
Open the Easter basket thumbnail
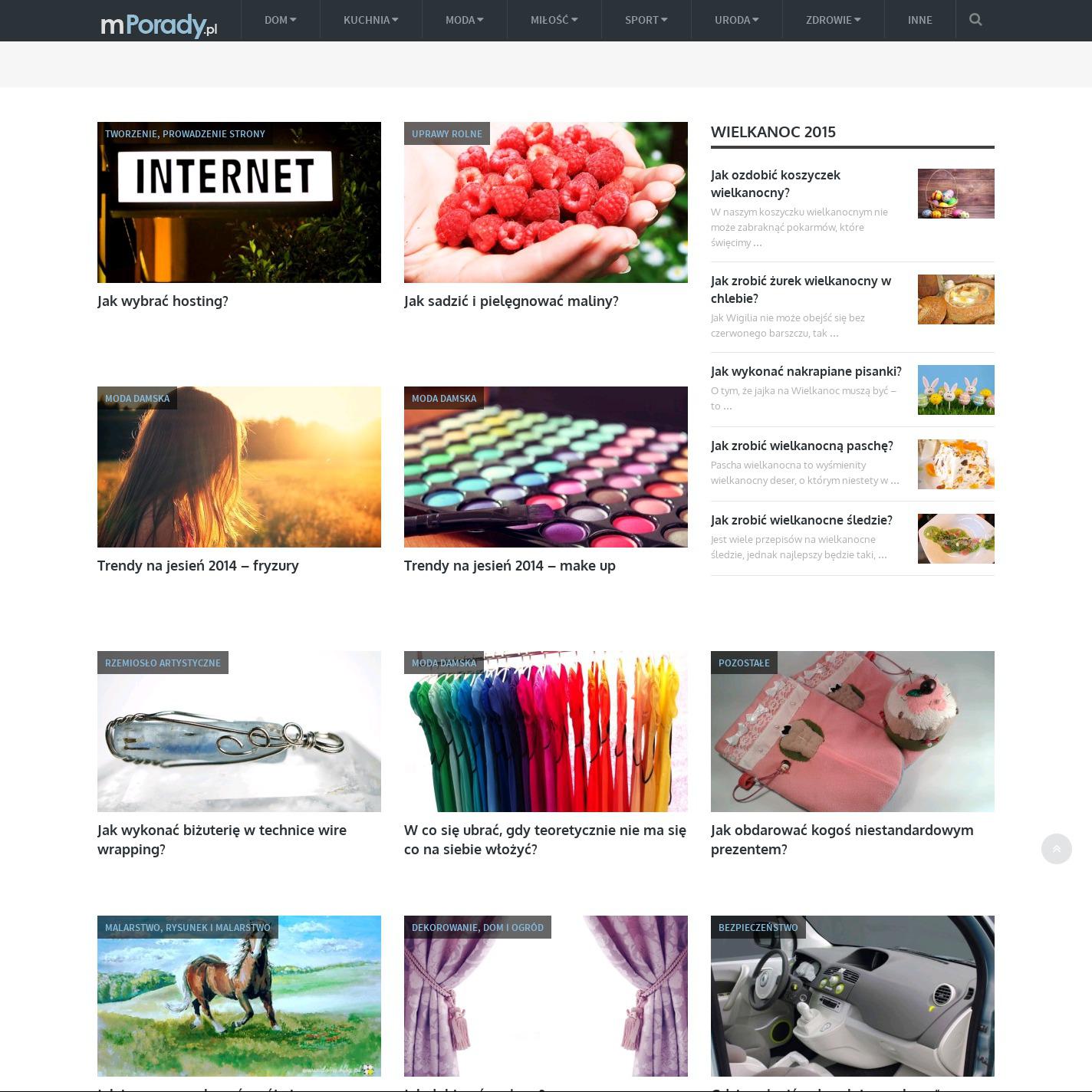(955, 193)
